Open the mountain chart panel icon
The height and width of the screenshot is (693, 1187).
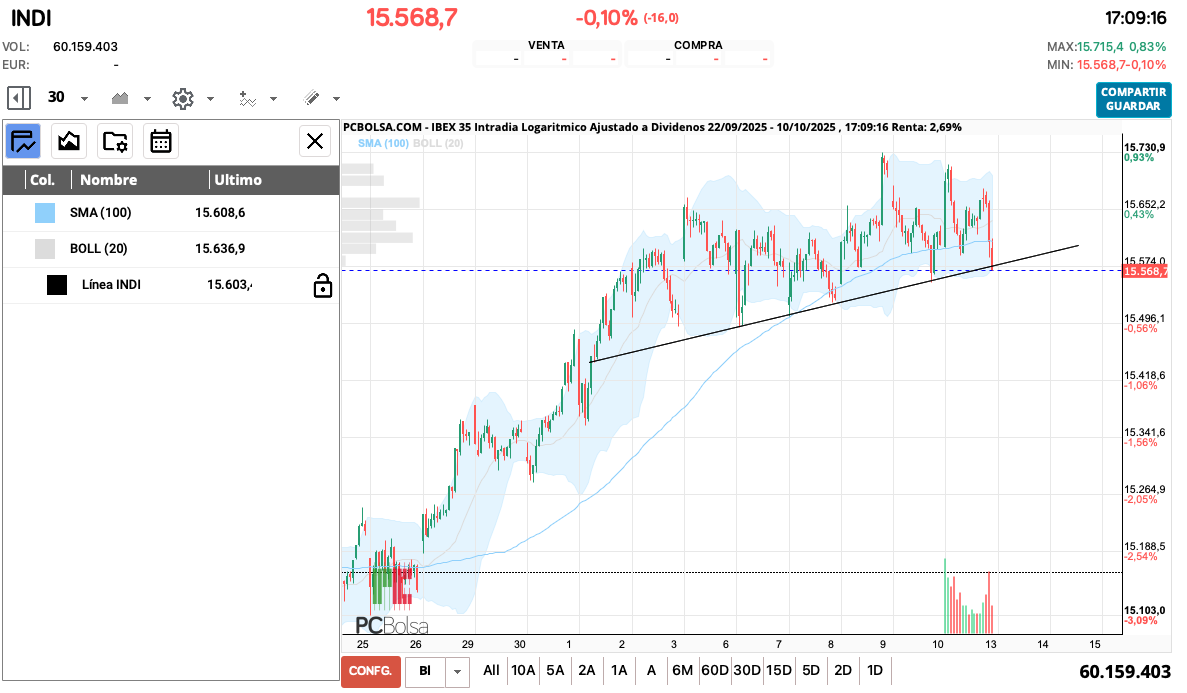coord(69,141)
